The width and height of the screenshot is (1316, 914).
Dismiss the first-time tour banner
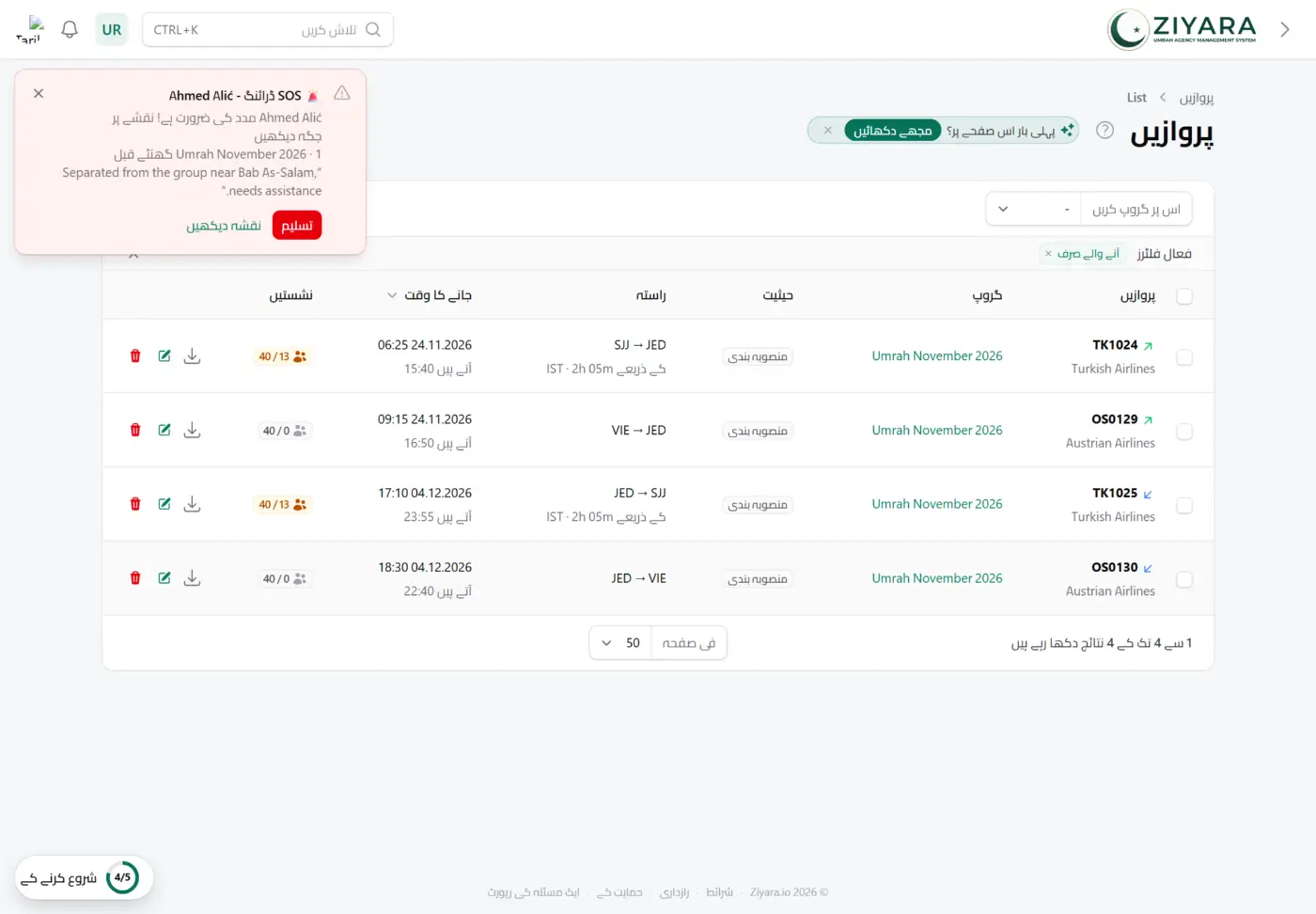pos(828,131)
